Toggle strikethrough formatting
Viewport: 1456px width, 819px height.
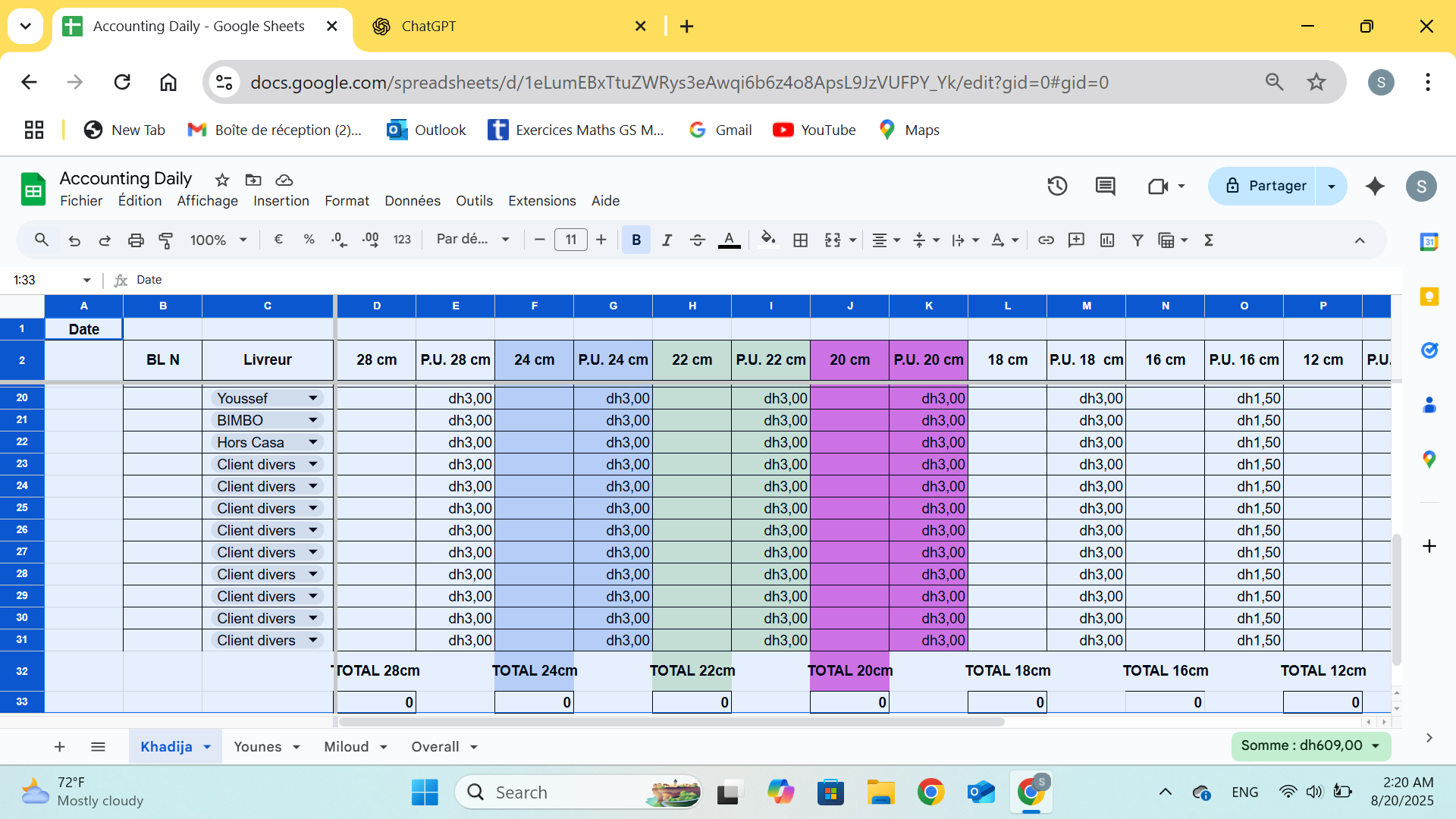coord(698,240)
